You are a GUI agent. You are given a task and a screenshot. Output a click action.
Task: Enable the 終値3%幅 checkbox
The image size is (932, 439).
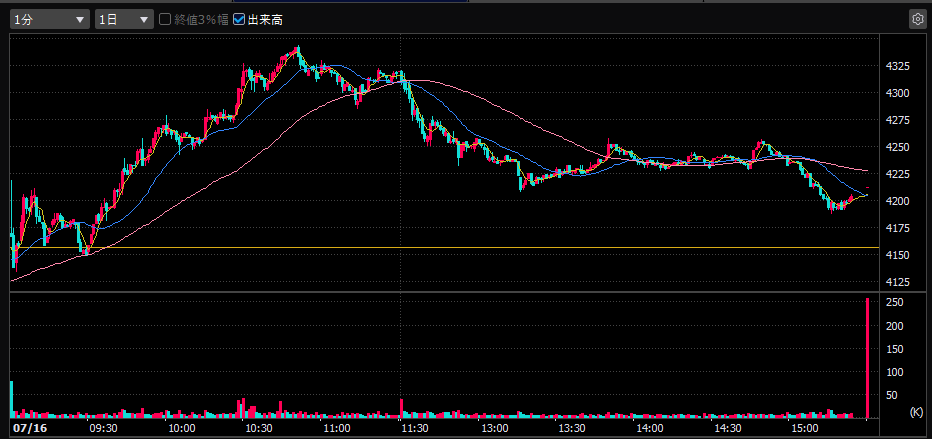[x=165, y=20]
